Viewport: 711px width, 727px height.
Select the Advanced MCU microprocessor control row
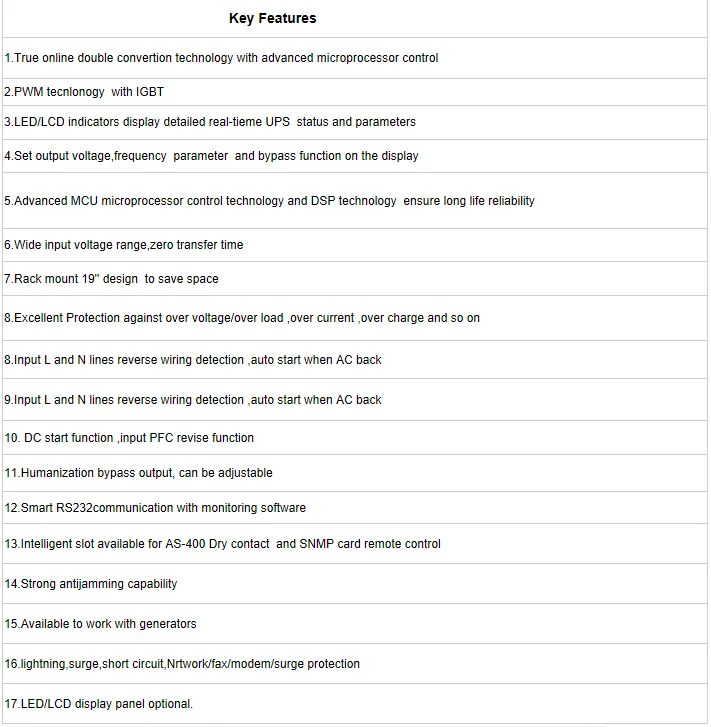coord(355,201)
